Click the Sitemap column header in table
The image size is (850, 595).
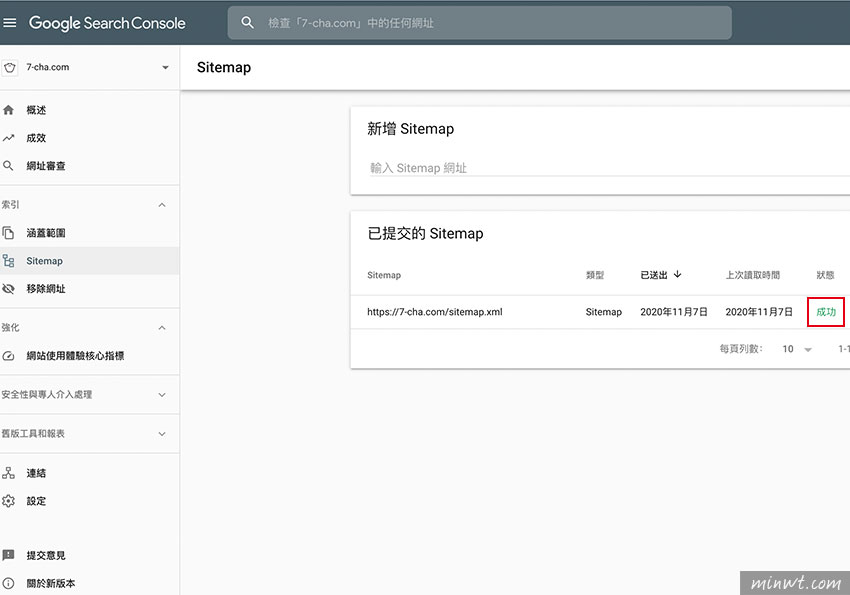(384, 275)
